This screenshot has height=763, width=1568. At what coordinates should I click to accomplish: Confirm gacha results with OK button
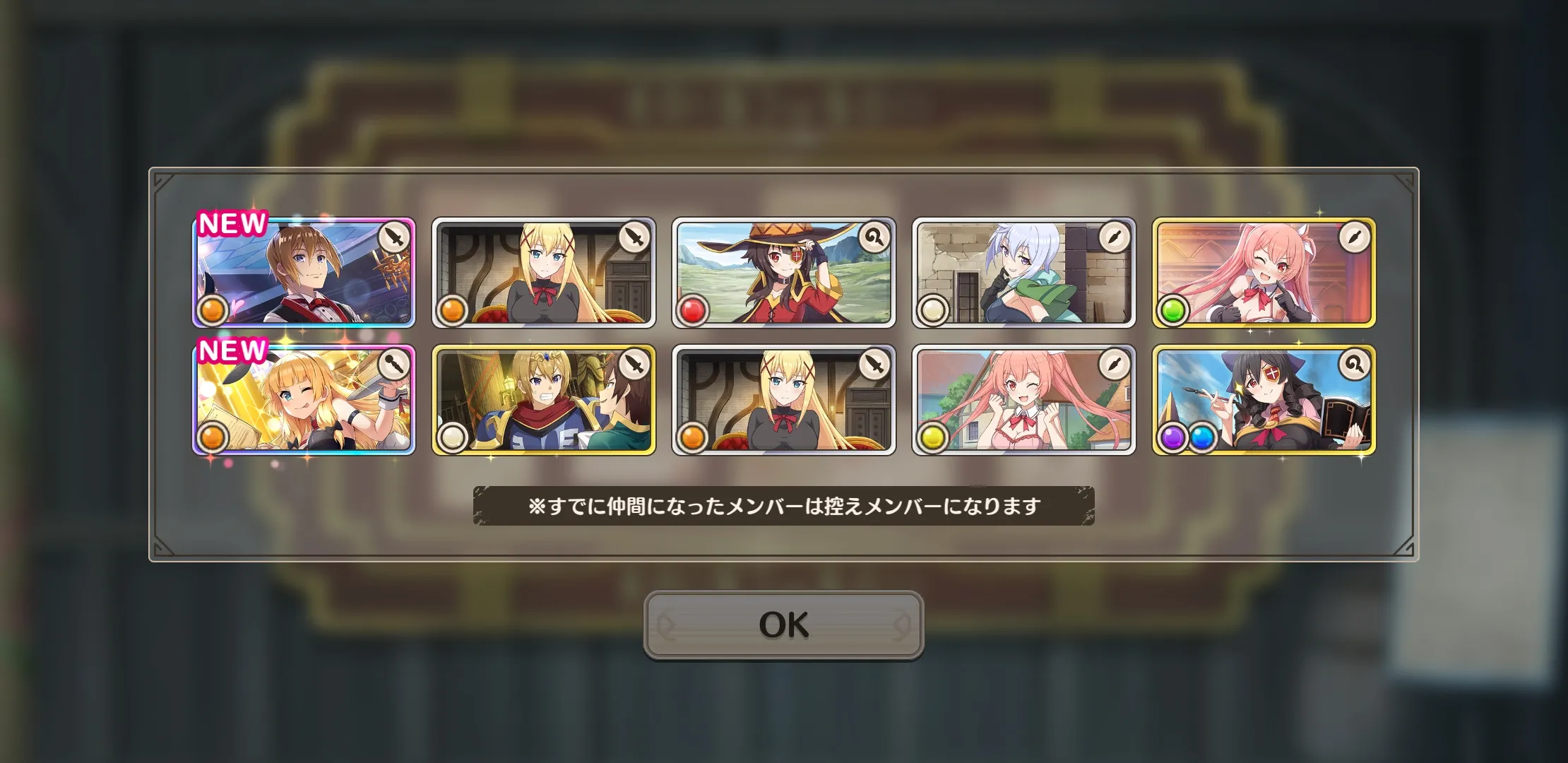(783, 625)
